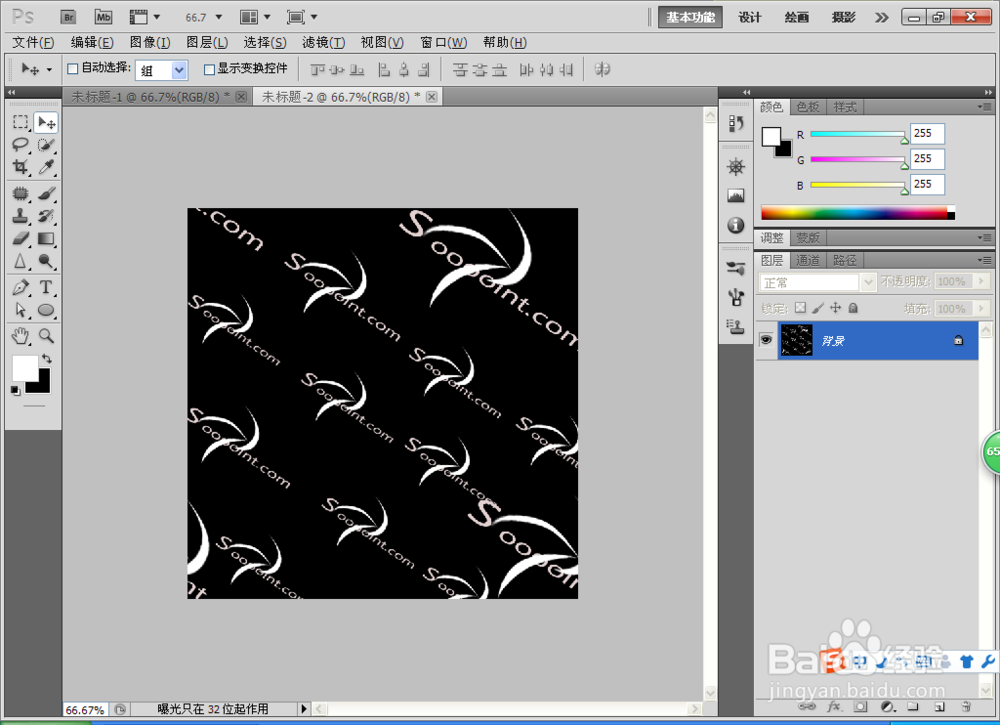The image size is (1000, 725).
Task: Select the Path Selection tool
Action: point(20,310)
